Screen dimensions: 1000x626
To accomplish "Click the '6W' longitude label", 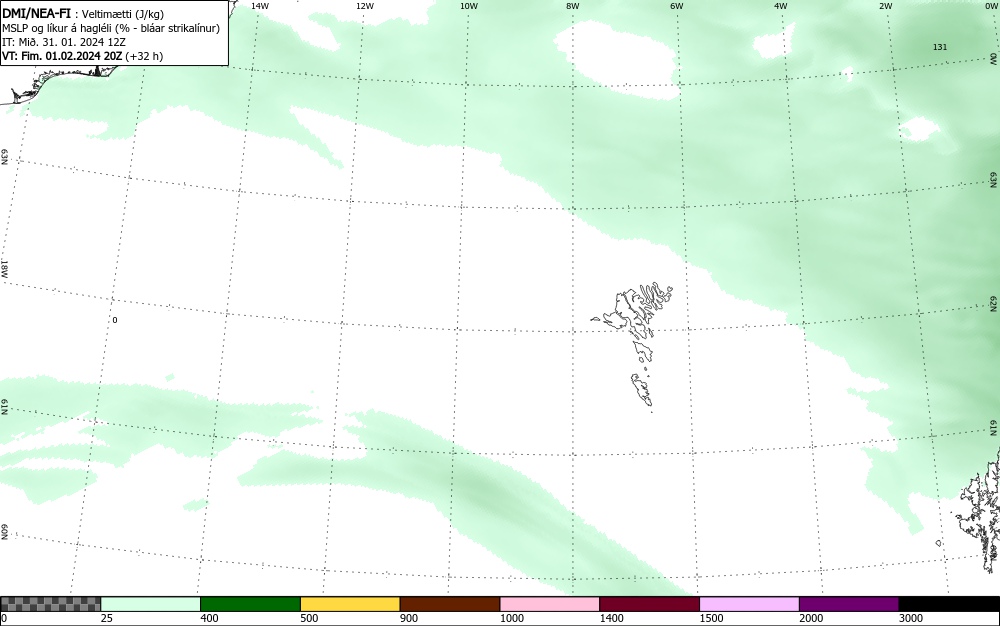I will point(677,6).
